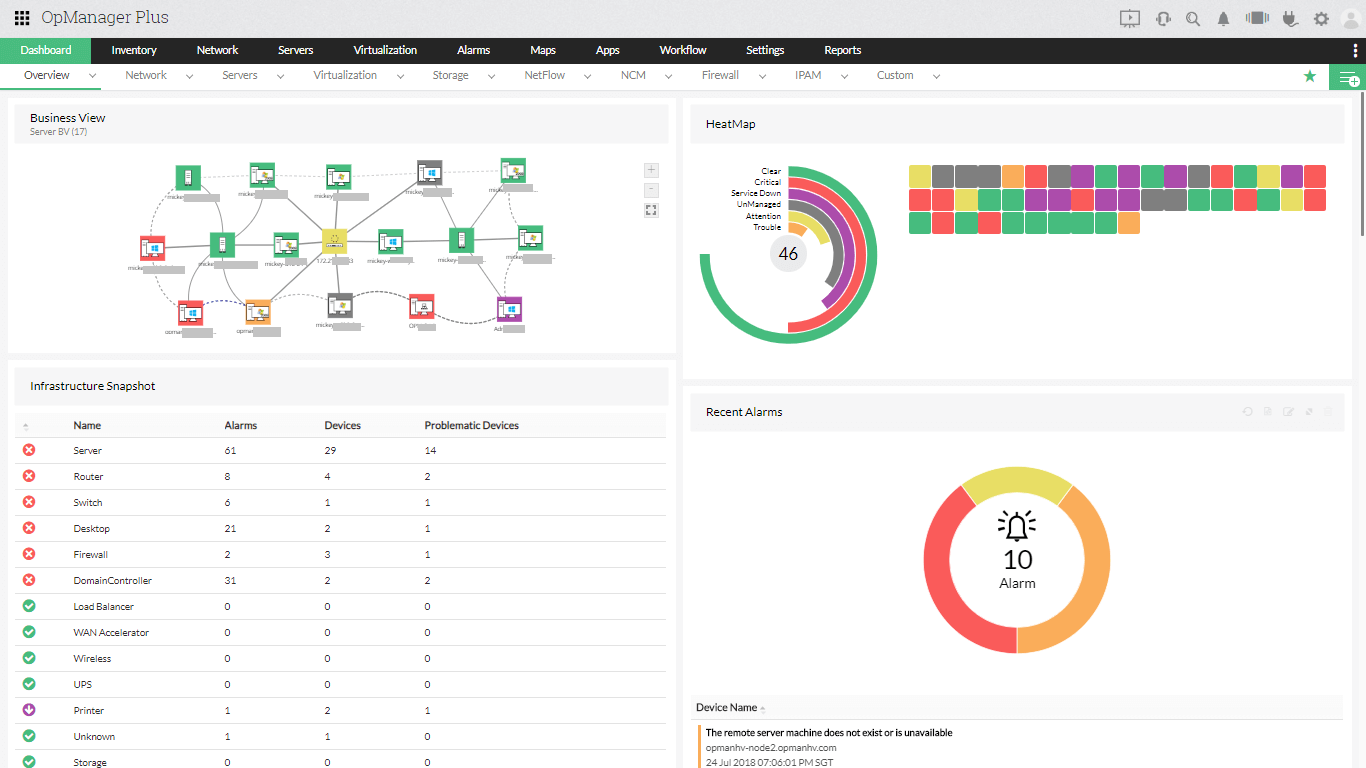The image size is (1366, 768).
Task: Select a green cell in the HeatMap grid
Action: tap(919, 222)
